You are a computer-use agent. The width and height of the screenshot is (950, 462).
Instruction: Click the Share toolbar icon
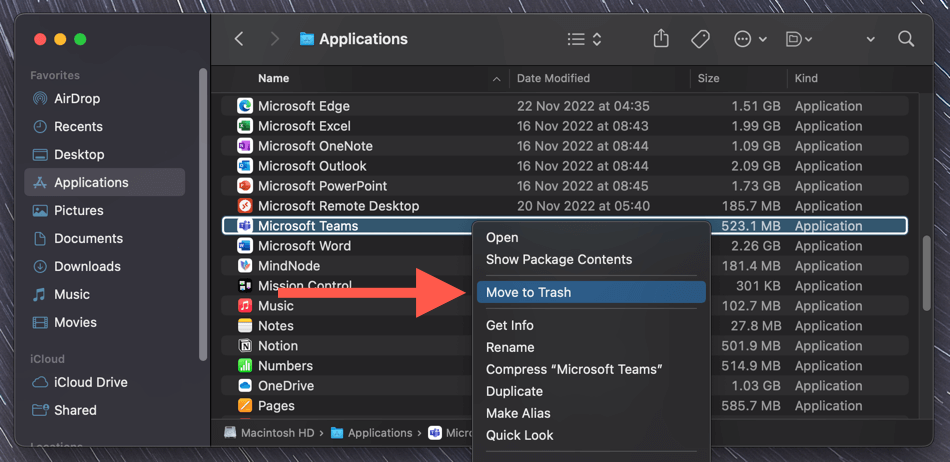coord(661,39)
